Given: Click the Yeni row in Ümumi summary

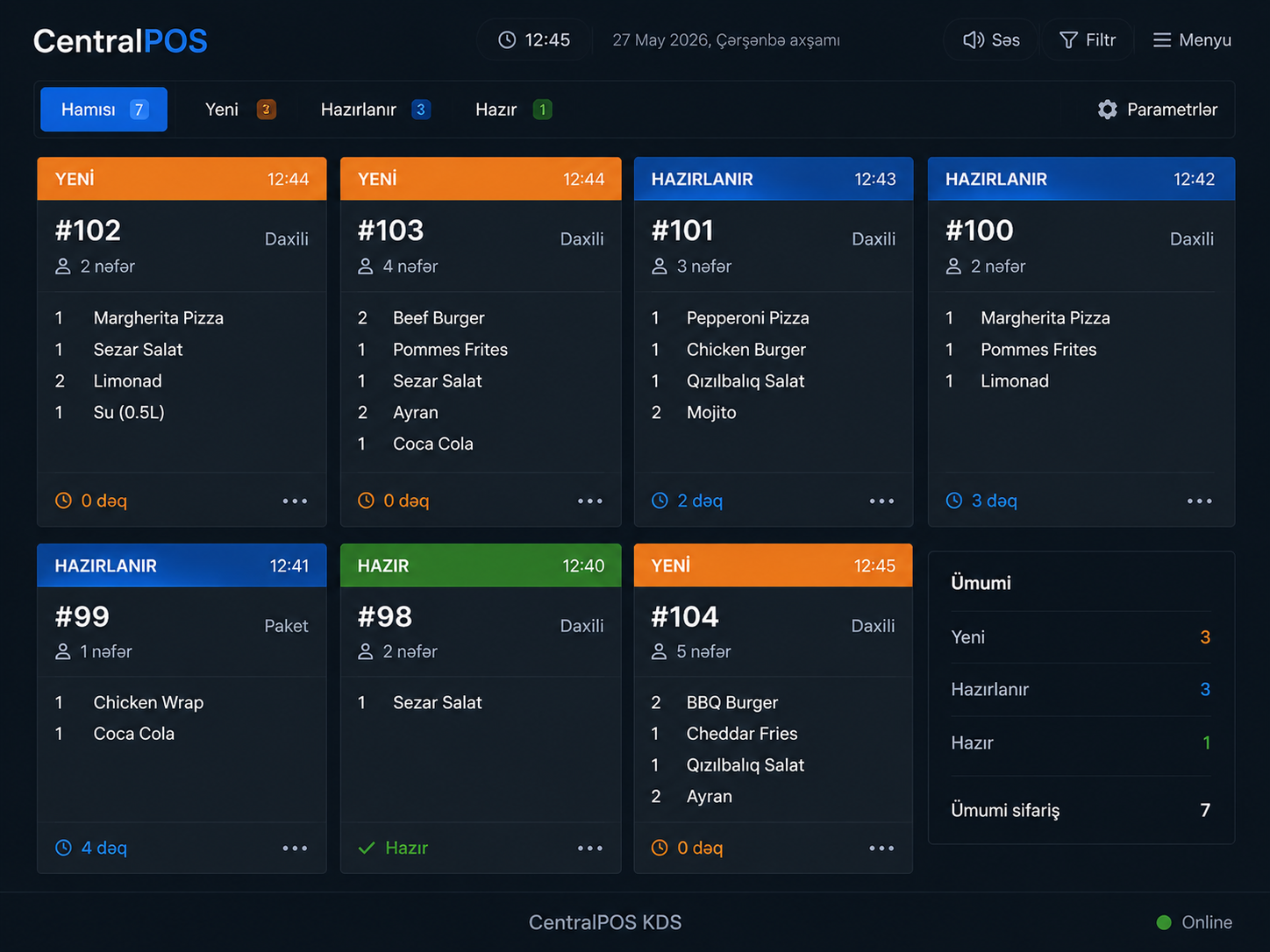Looking at the screenshot, I should tap(1081, 637).
